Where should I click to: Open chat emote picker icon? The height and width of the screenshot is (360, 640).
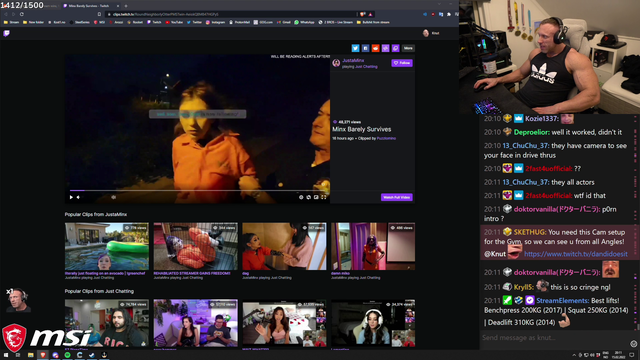633,344
